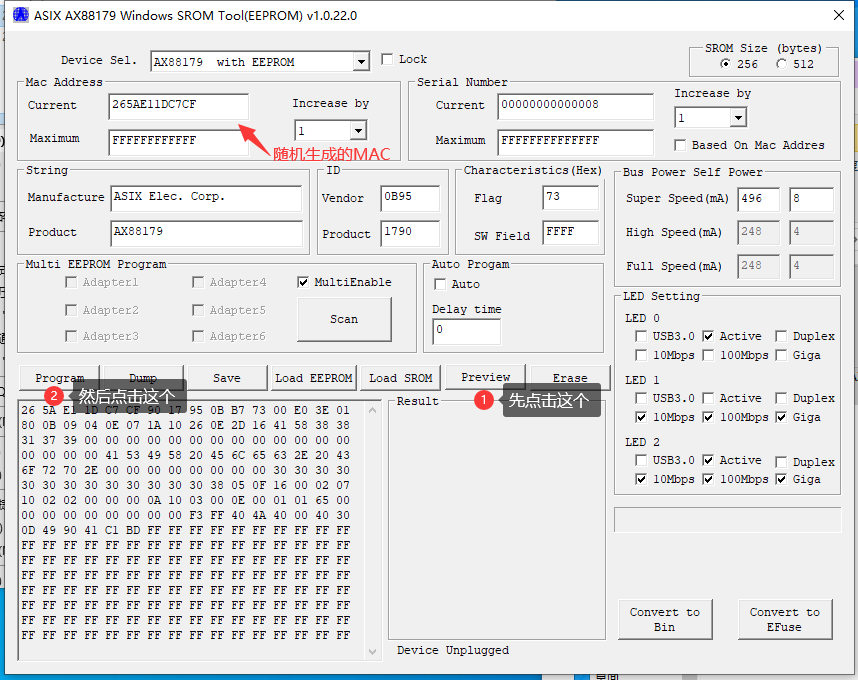Screen dimensions: 858x680
Task: Close the SROM Tool window
Action: click(838, 15)
